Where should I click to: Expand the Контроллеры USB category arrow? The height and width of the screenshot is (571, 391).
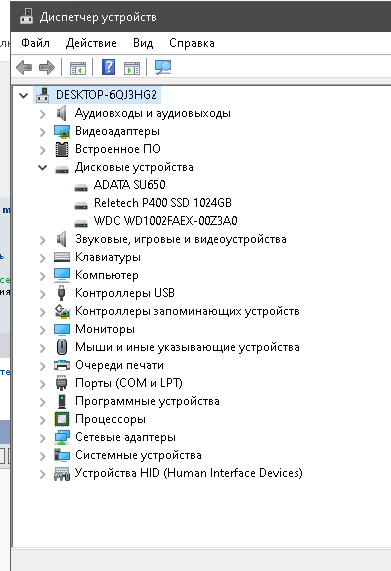[43, 294]
